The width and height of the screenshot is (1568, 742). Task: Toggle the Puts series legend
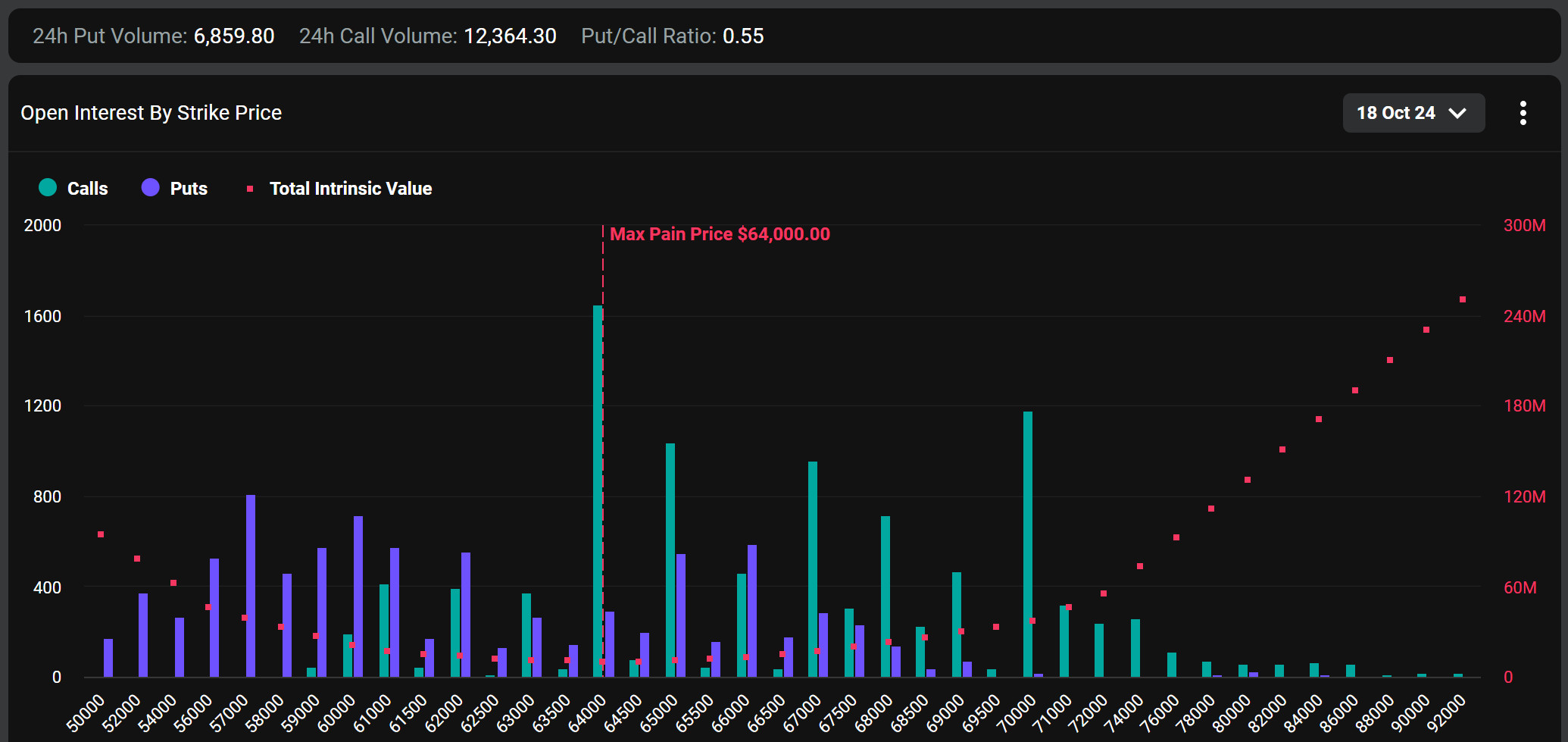[x=174, y=188]
